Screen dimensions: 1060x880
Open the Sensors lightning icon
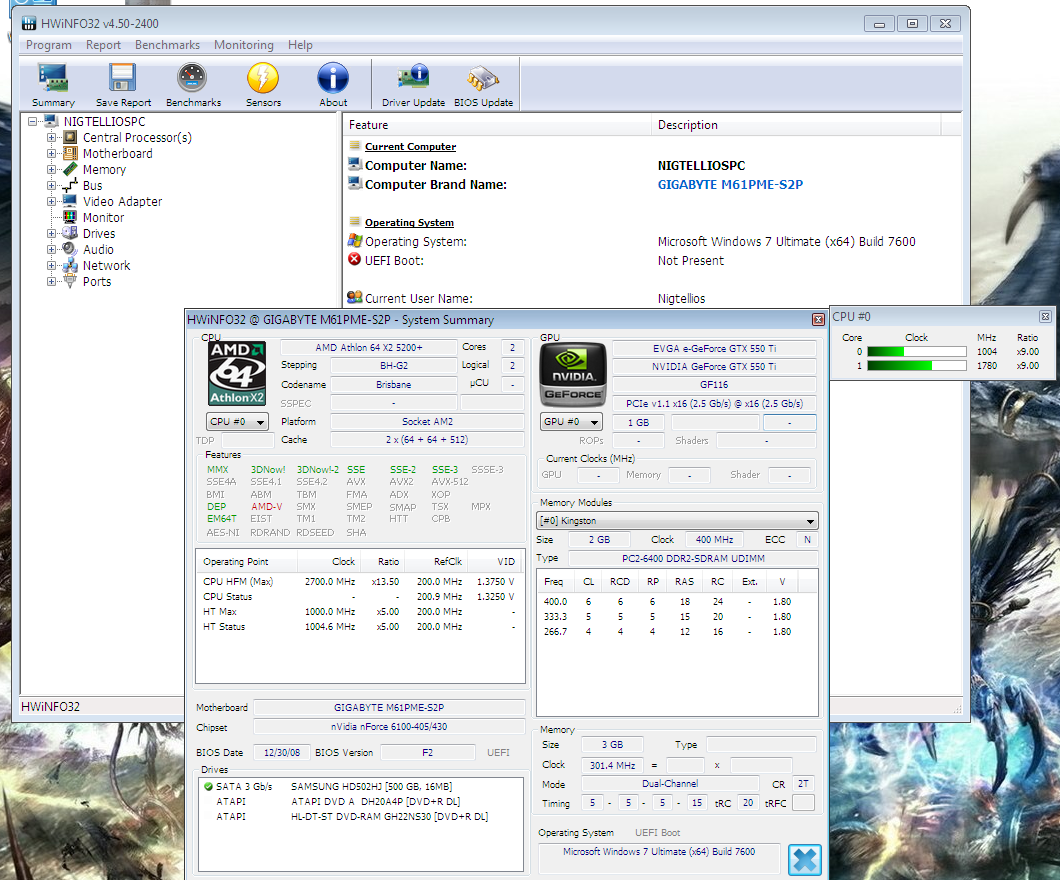(x=263, y=78)
